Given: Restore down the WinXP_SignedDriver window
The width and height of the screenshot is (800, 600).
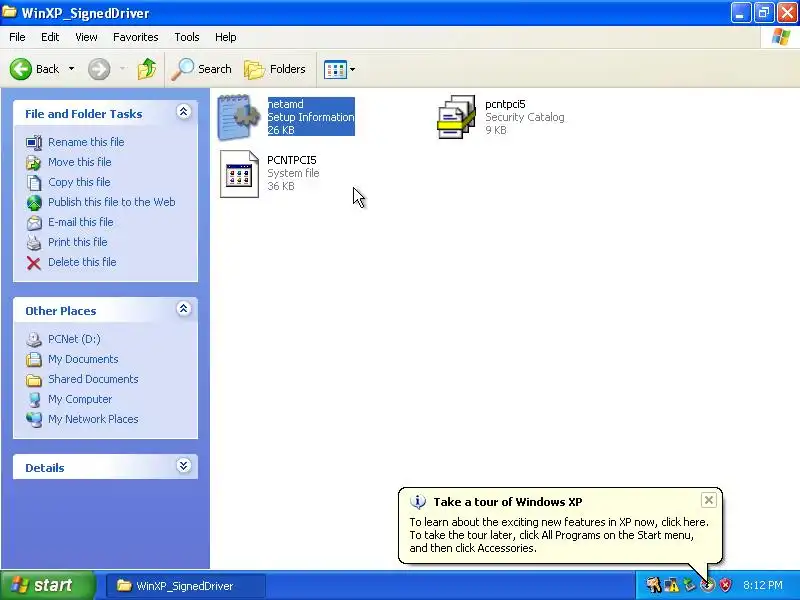Looking at the screenshot, I should tap(764, 13).
